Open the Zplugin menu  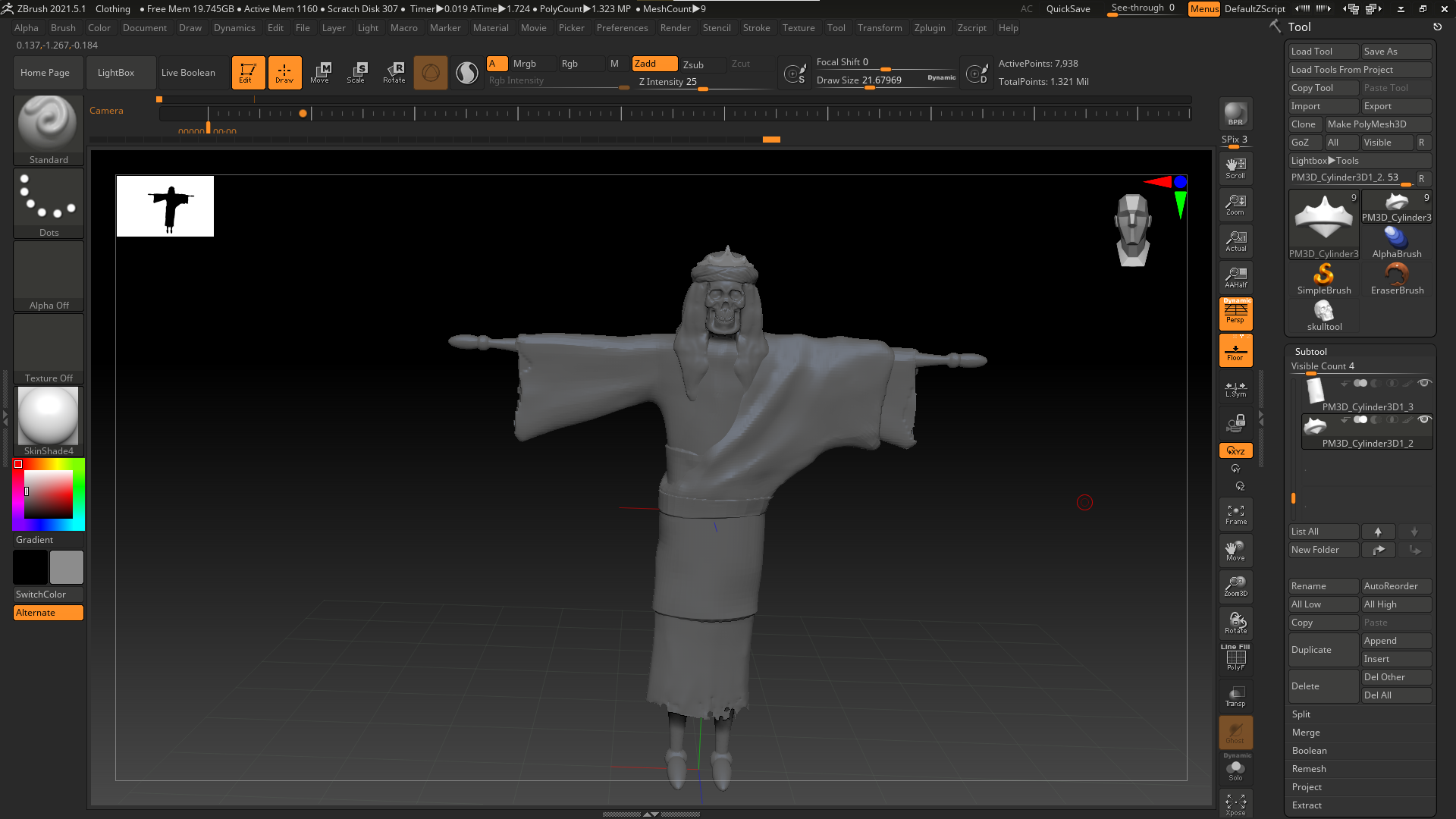pos(929,28)
